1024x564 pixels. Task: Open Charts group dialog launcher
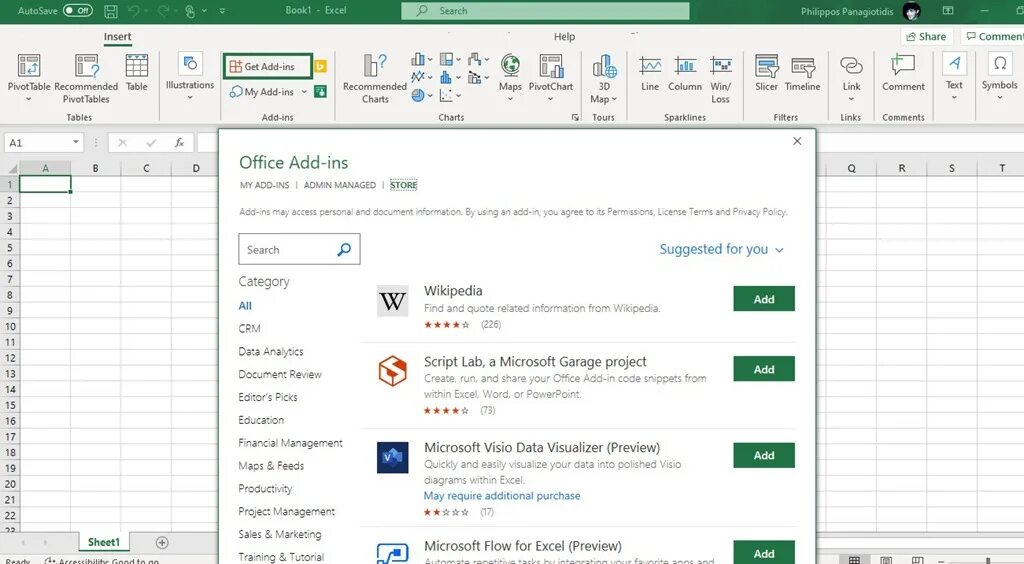[x=575, y=118]
